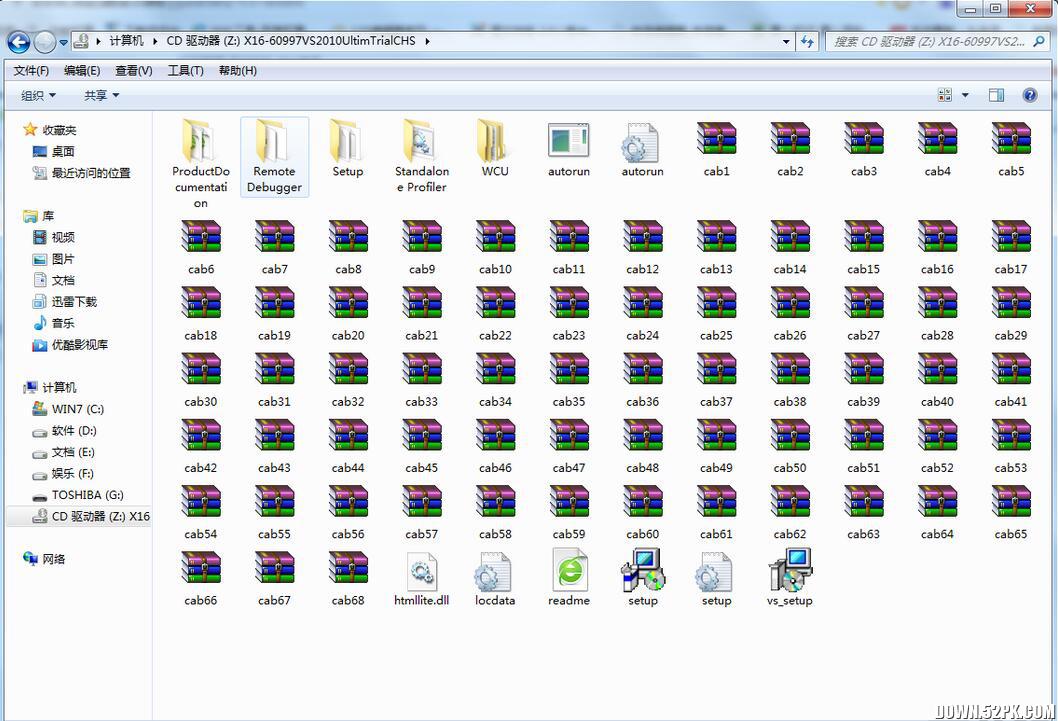The image size is (1058, 721).
Task: Select the autorun settings file with gear icon
Action: tap(642, 150)
